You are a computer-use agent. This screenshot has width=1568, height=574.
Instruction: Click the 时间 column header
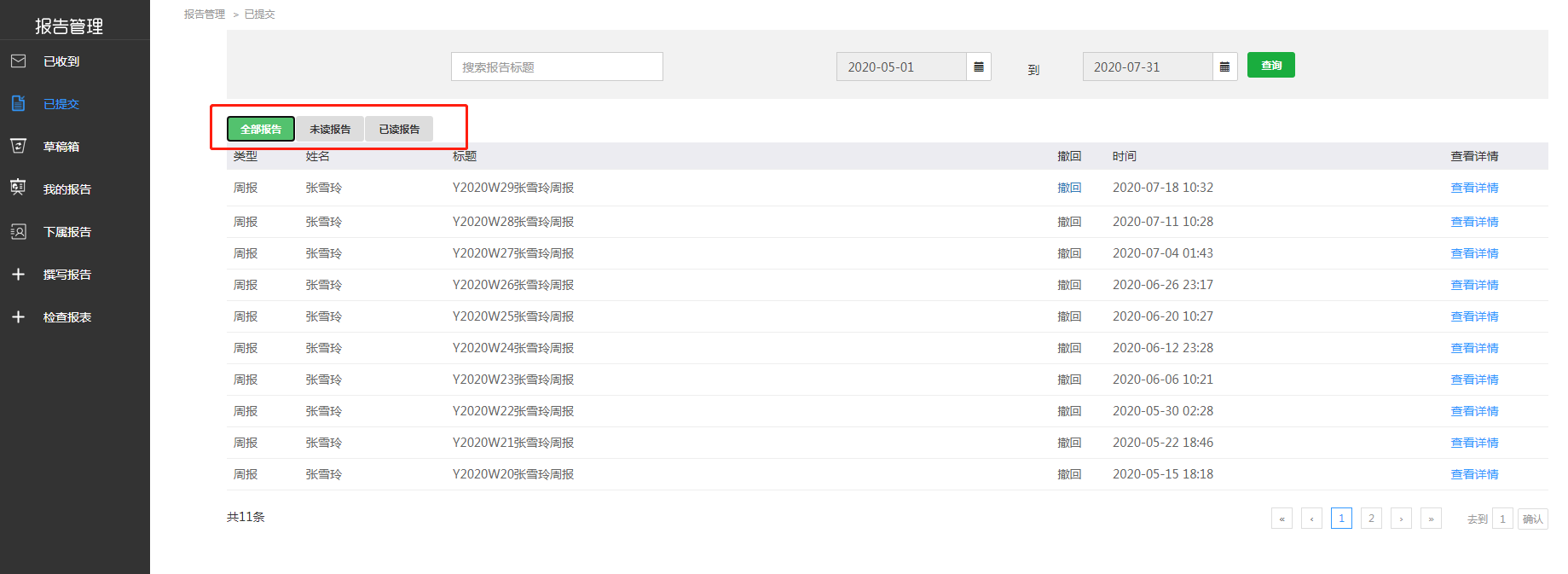coord(1125,156)
